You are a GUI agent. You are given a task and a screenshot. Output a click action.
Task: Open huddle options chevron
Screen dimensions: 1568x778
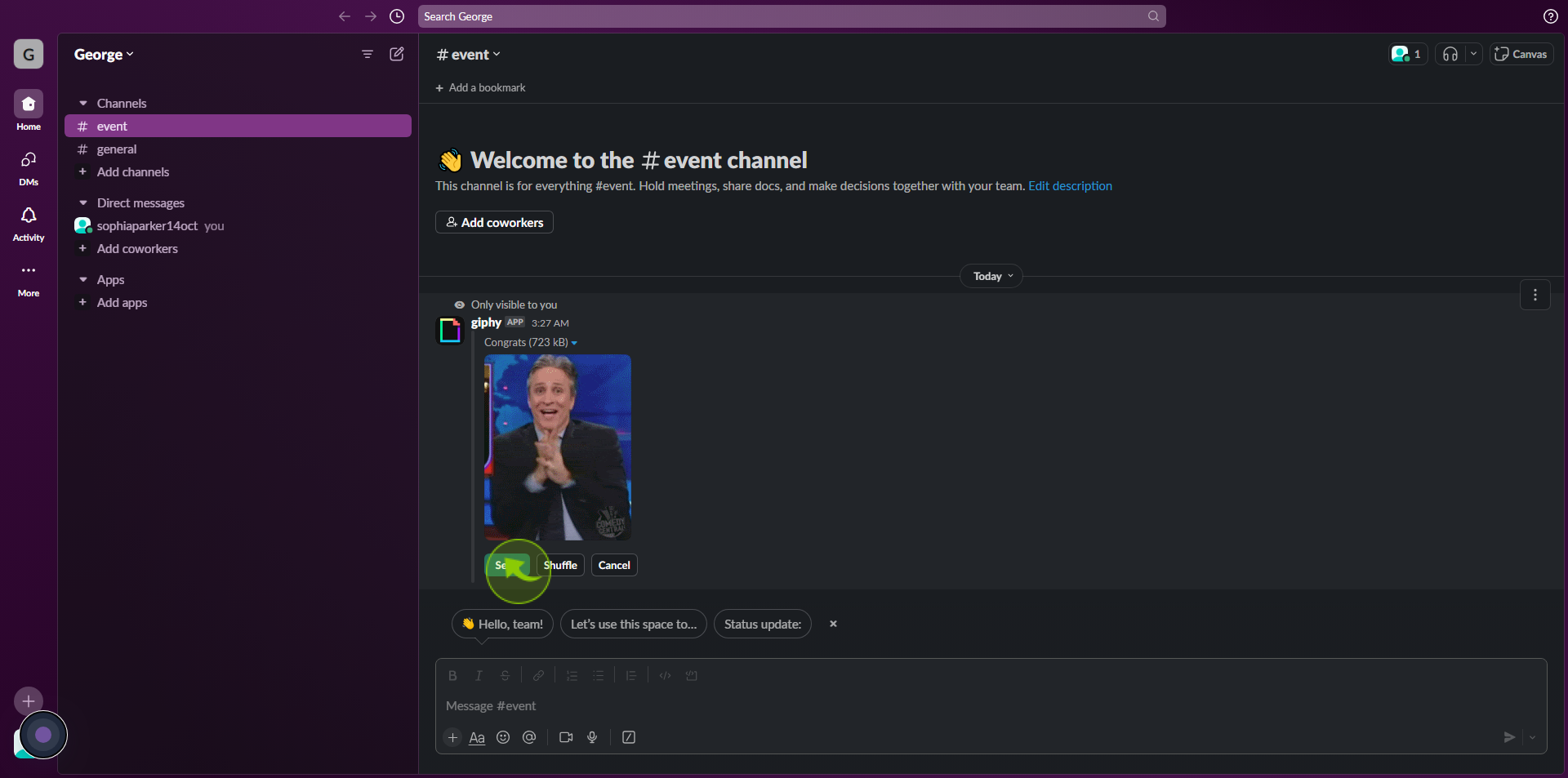[x=1473, y=54]
